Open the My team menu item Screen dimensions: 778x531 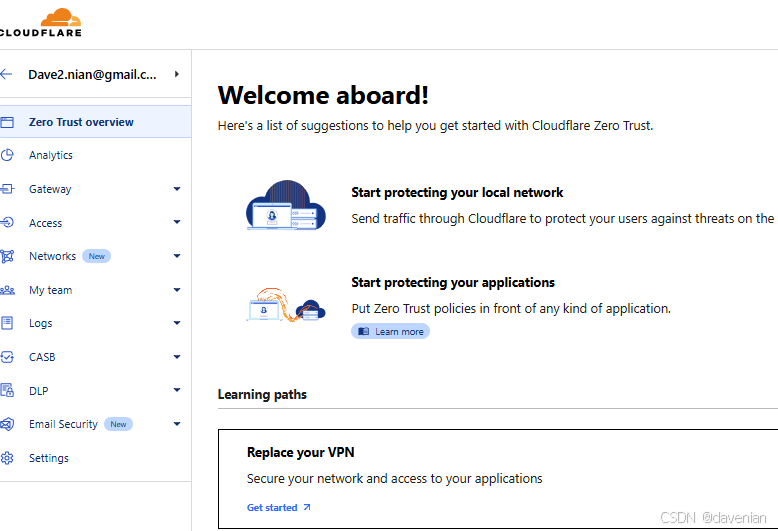51,290
